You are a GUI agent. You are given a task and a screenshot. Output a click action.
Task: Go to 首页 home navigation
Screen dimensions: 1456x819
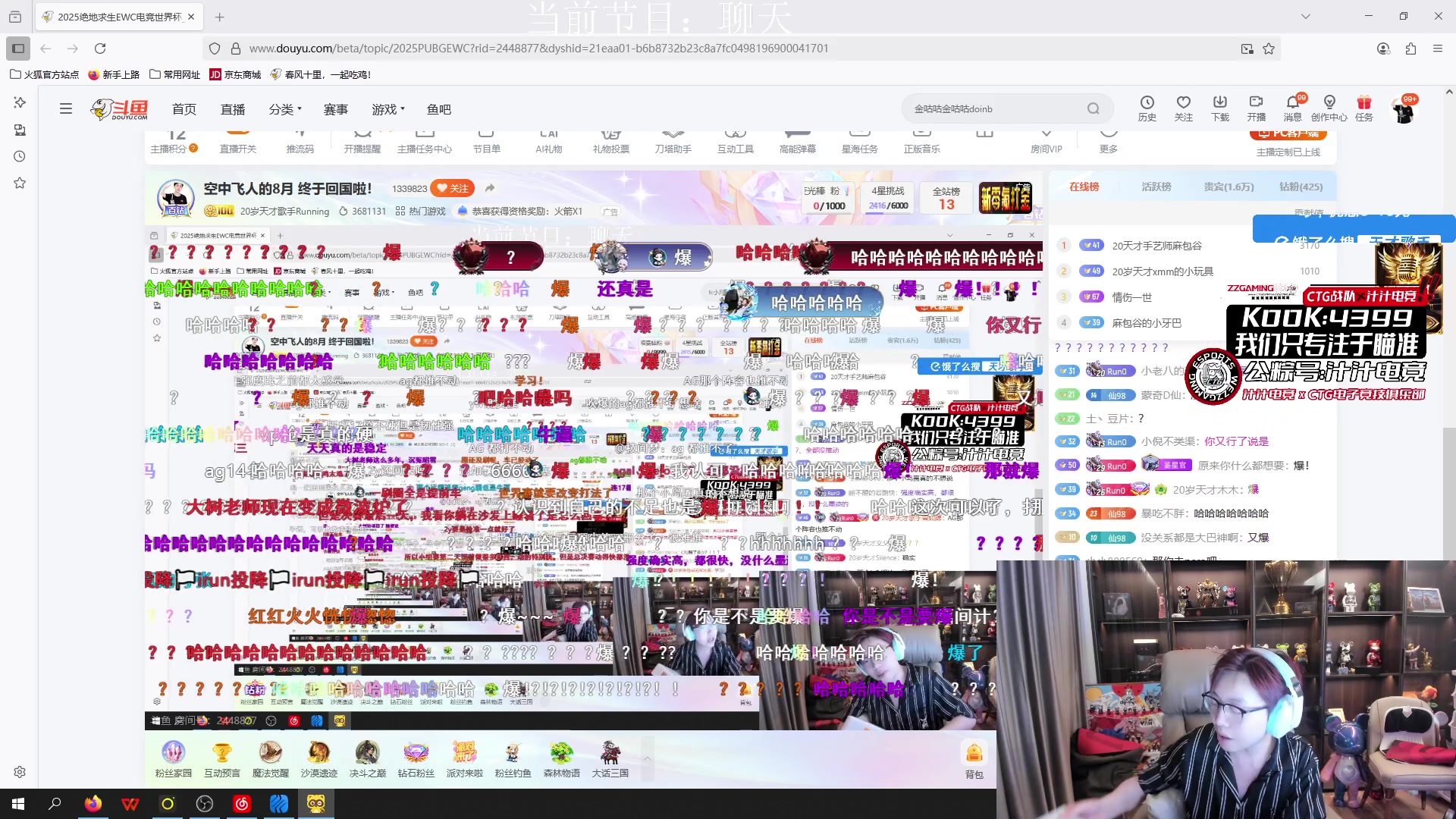(184, 109)
